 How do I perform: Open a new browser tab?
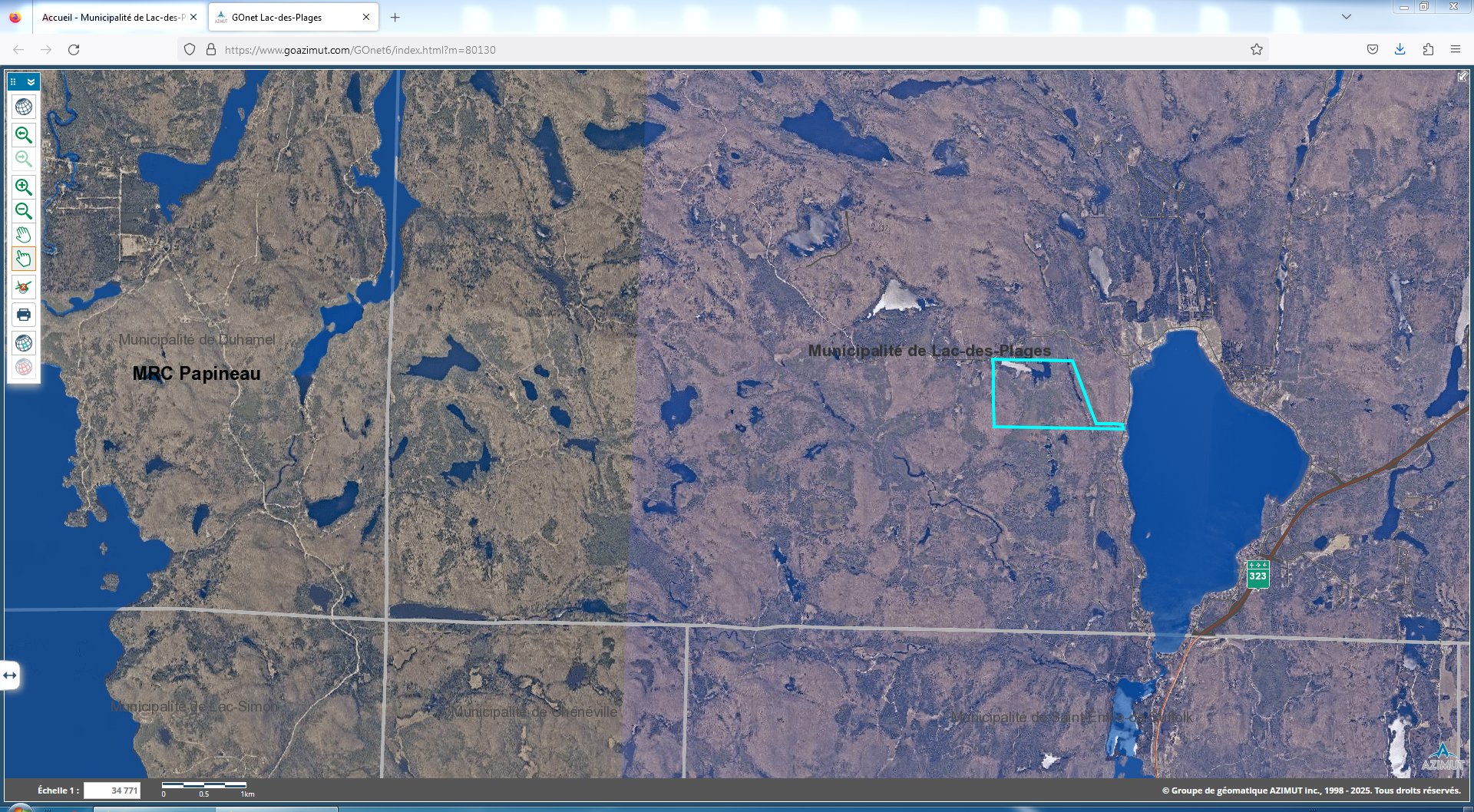click(x=395, y=17)
